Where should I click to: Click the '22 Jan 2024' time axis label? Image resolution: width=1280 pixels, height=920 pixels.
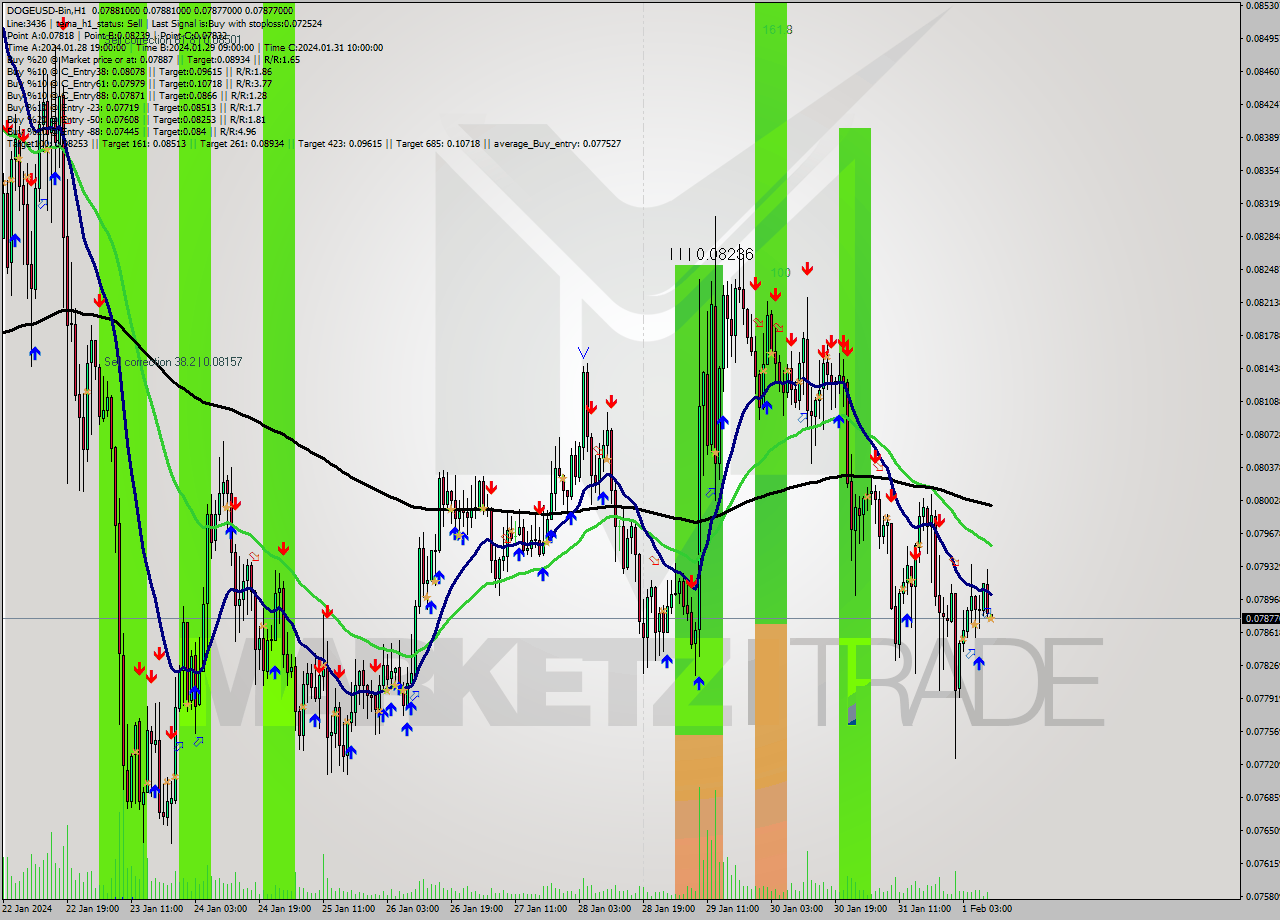tap(27, 909)
